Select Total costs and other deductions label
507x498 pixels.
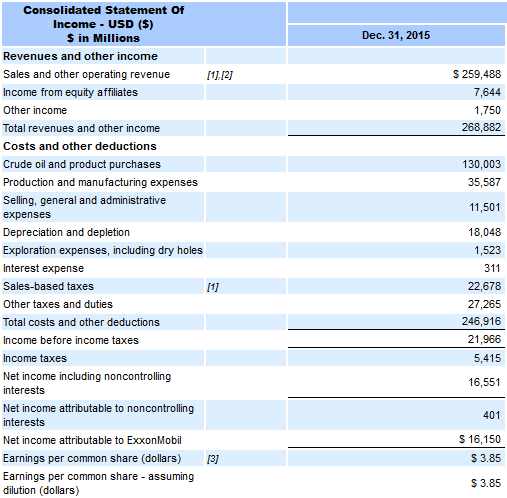pos(82,322)
